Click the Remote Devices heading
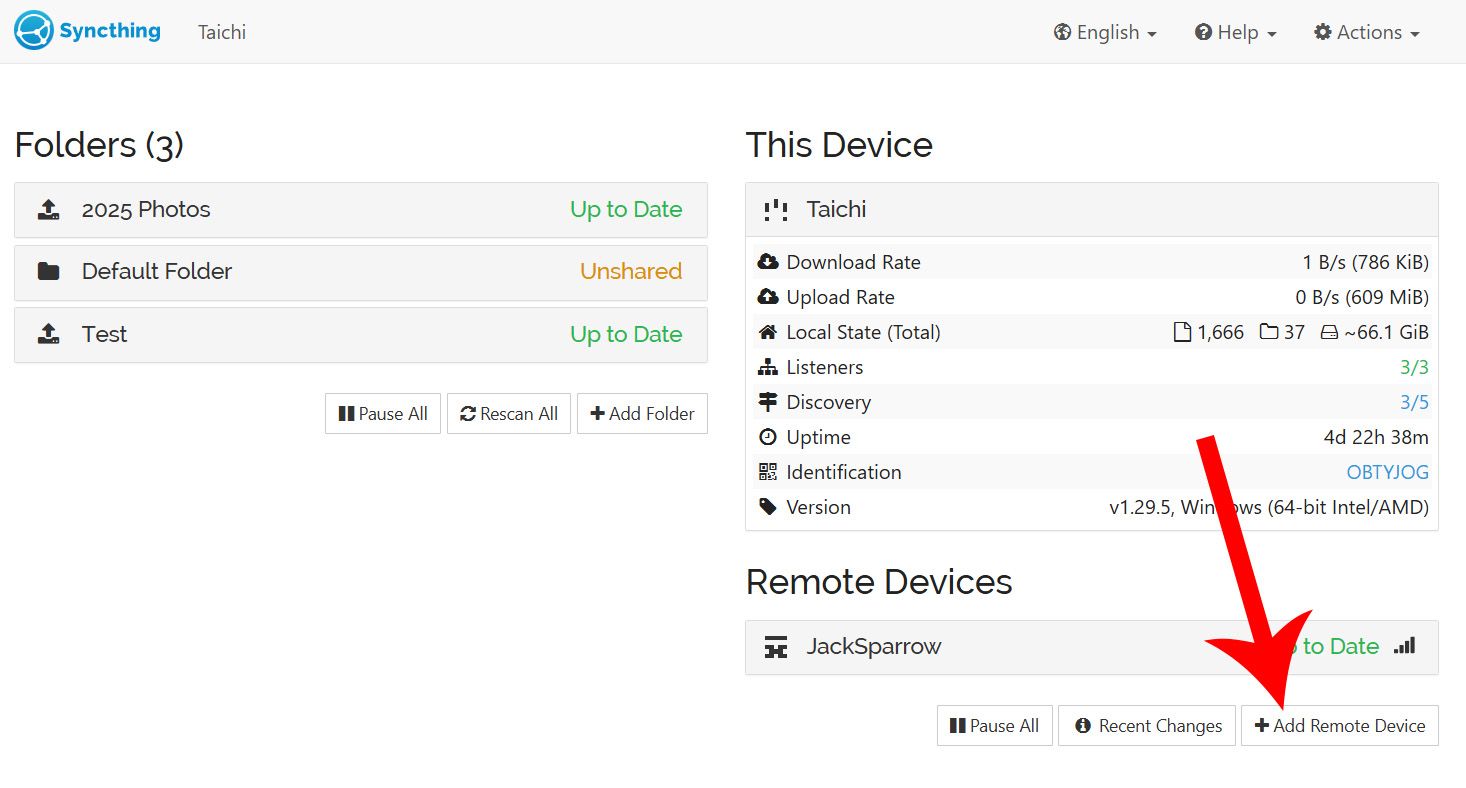The image size is (1466, 788). [x=879, y=582]
